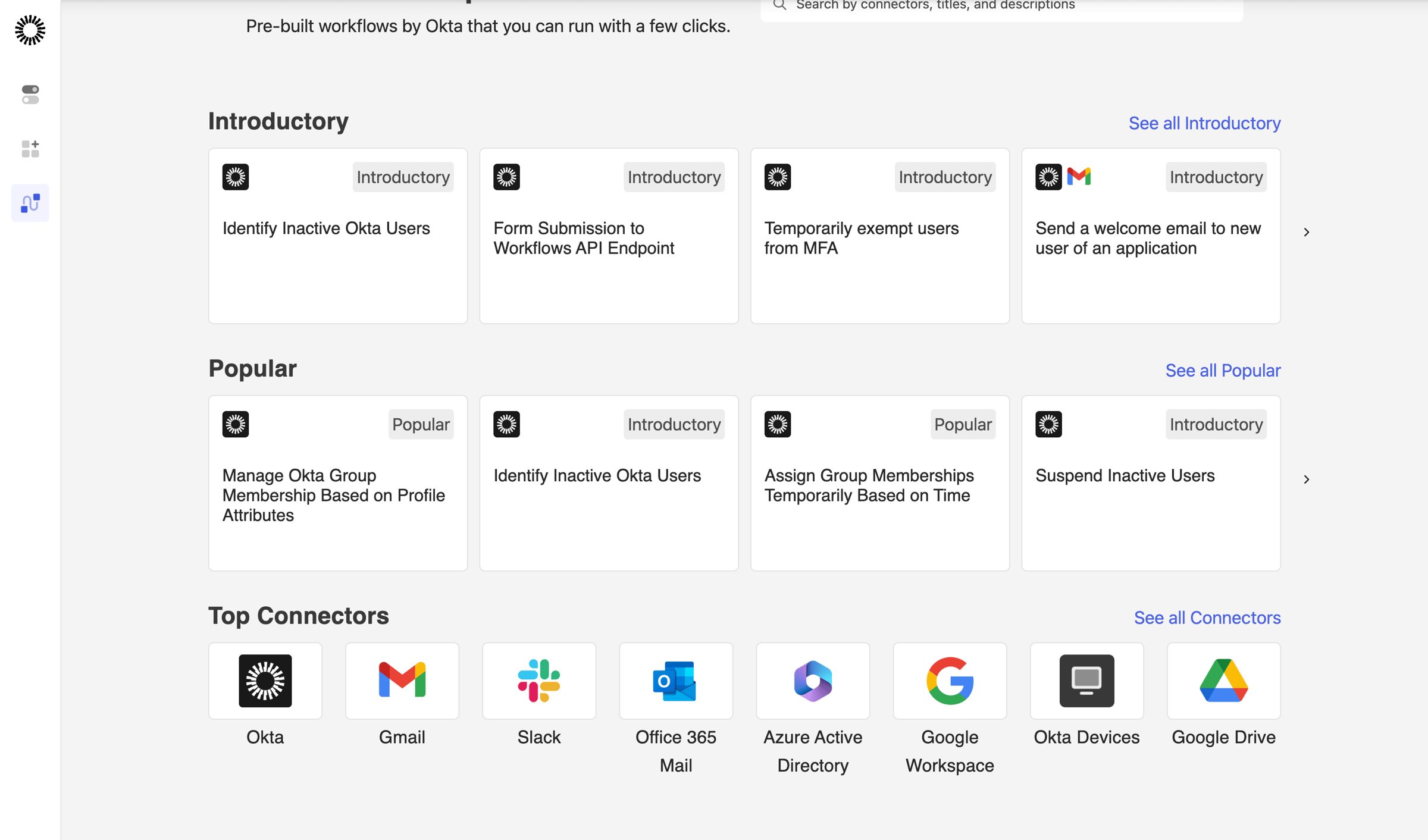Screen dimensions: 1428x840
Task: Select the templates flow icon in the sidebar
Action: tap(30, 203)
